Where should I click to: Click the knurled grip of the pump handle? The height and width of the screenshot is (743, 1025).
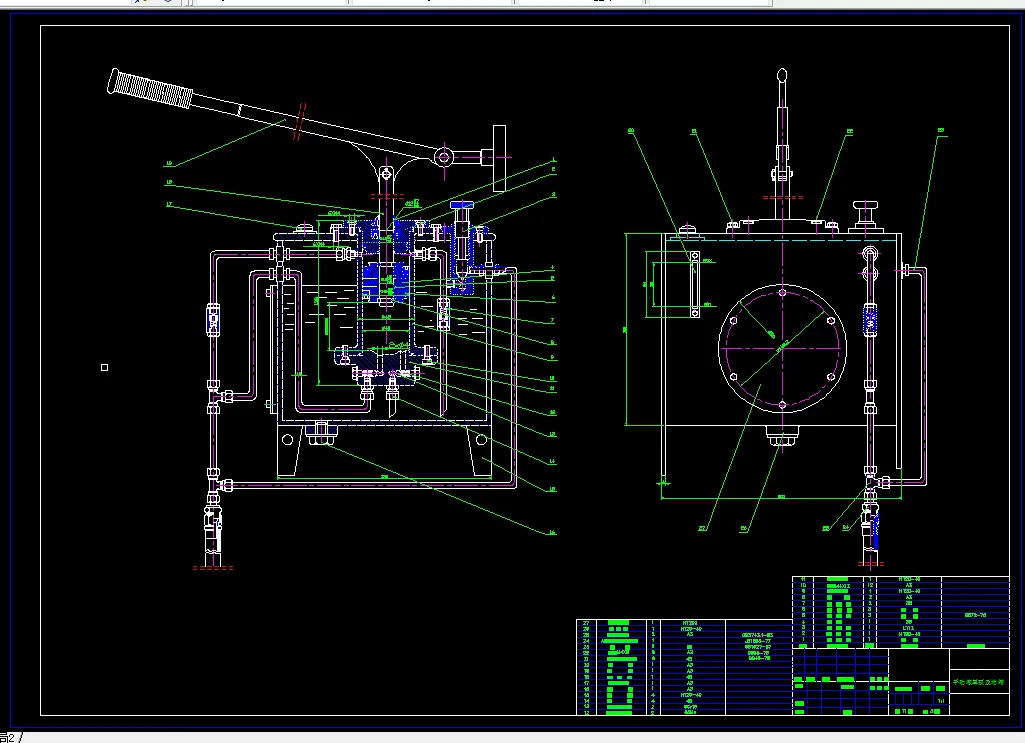[x=150, y=88]
